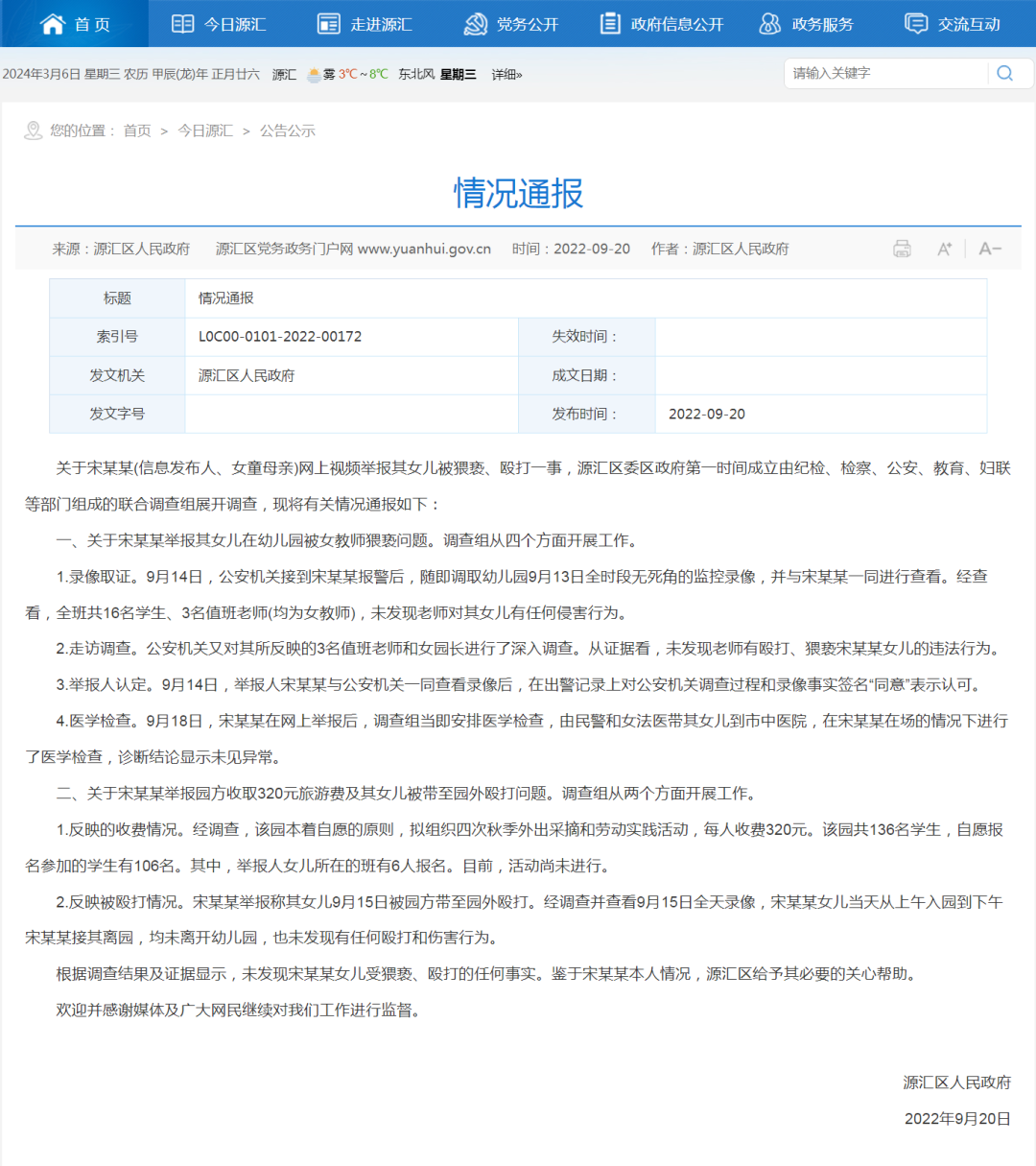Open the 走进源汇 menu tab
The height and width of the screenshot is (1166, 1036).
(x=376, y=23)
